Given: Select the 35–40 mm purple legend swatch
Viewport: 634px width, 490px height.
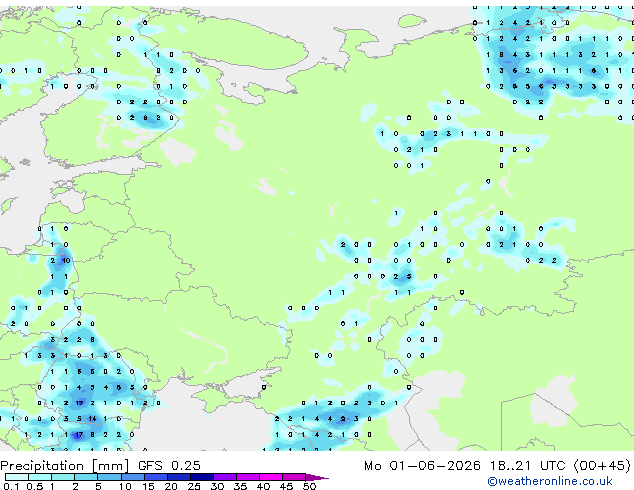Looking at the screenshot, I should (x=248, y=477).
